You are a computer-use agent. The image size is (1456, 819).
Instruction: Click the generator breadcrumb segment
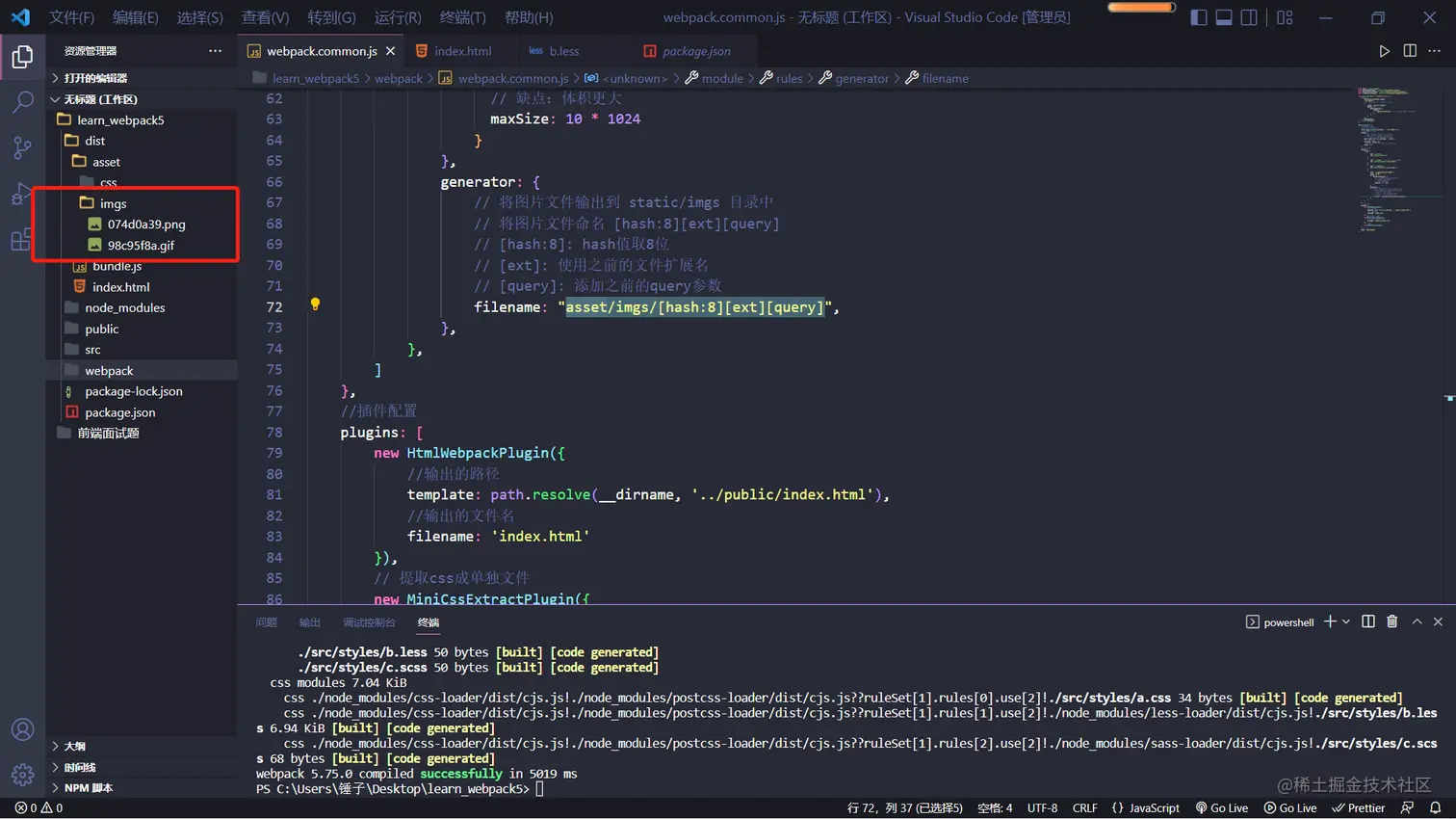(x=853, y=78)
